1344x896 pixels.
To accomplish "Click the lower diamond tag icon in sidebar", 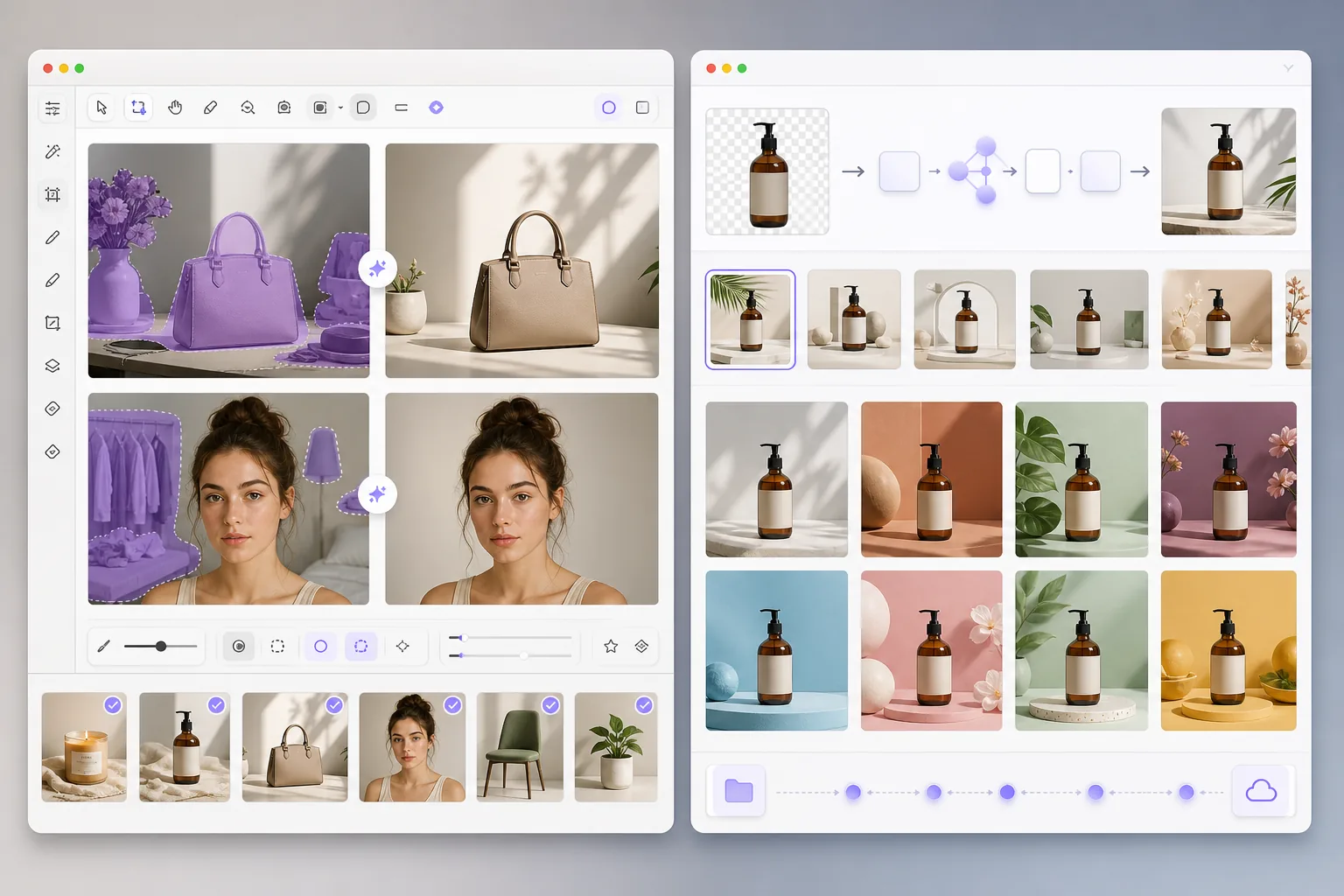I will point(52,451).
